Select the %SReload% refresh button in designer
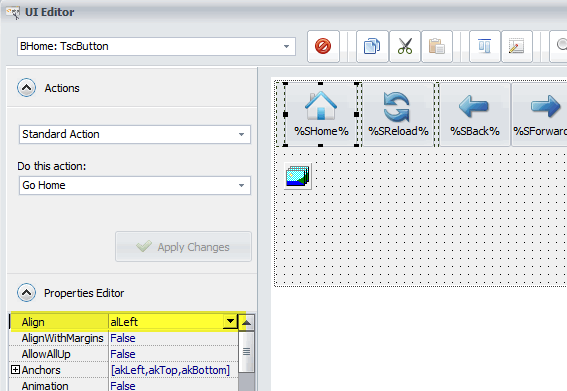Screen dimensions: 567x391 click(398, 114)
